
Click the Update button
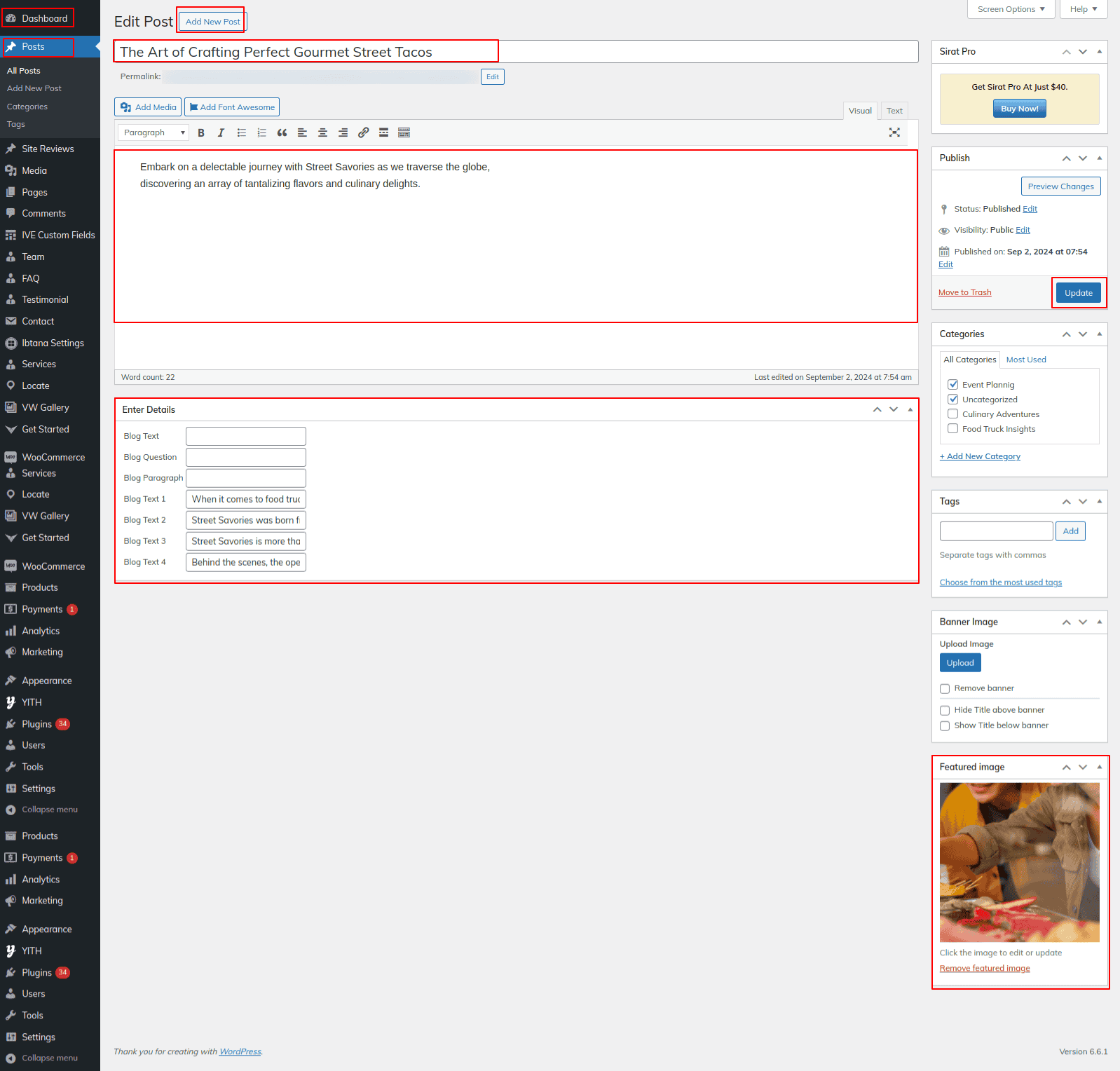[x=1079, y=293]
